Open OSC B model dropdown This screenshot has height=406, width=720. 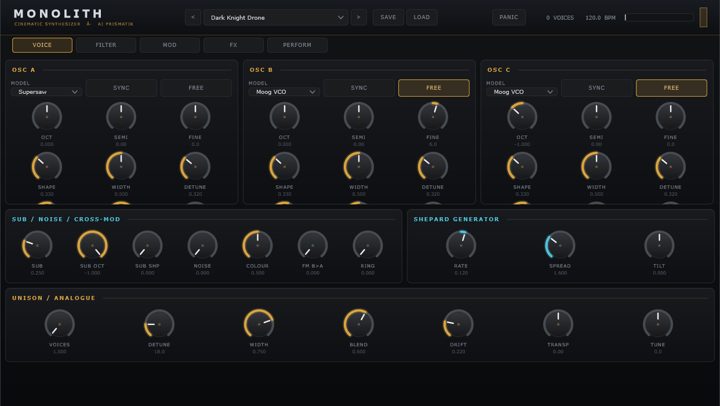click(x=284, y=92)
